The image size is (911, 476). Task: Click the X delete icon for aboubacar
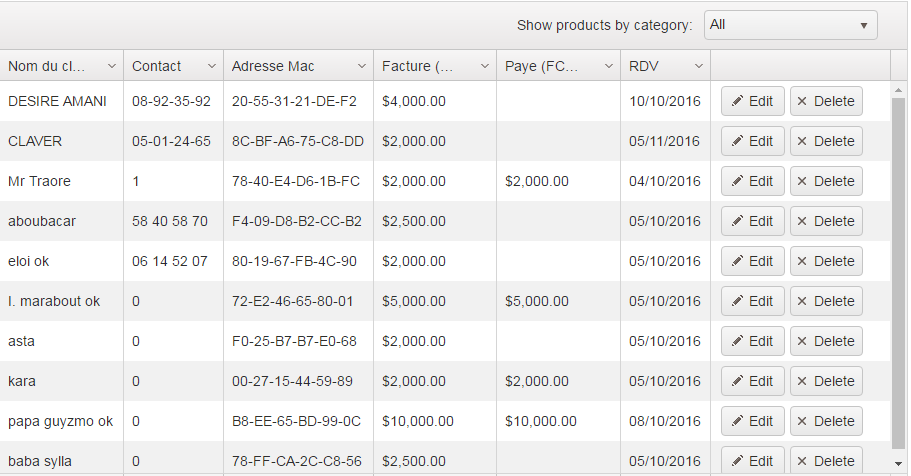coord(802,221)
